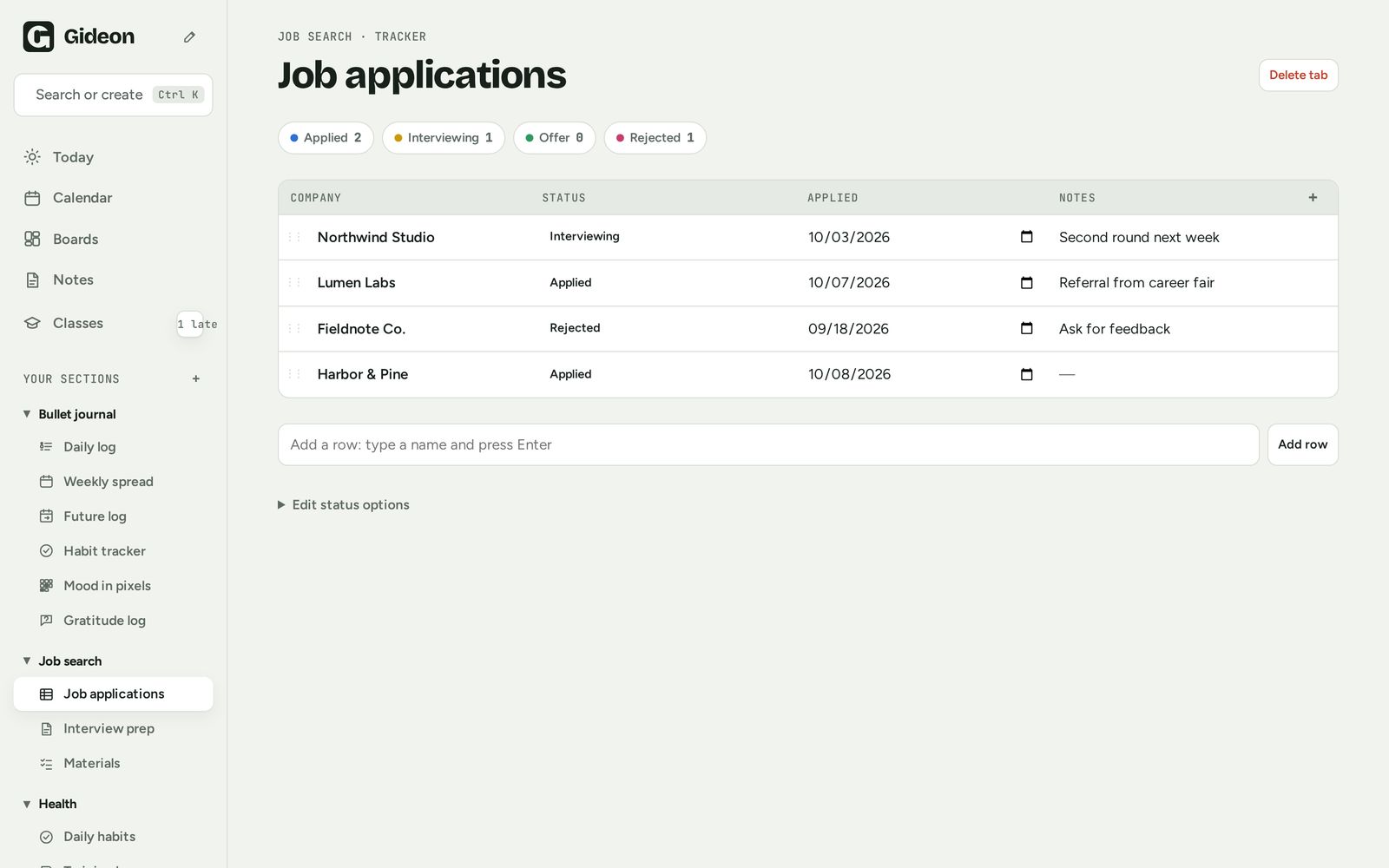Open Search or create box
This screenshot has width=1389, height=868.
pyautogui.click(x=113, y=95)
